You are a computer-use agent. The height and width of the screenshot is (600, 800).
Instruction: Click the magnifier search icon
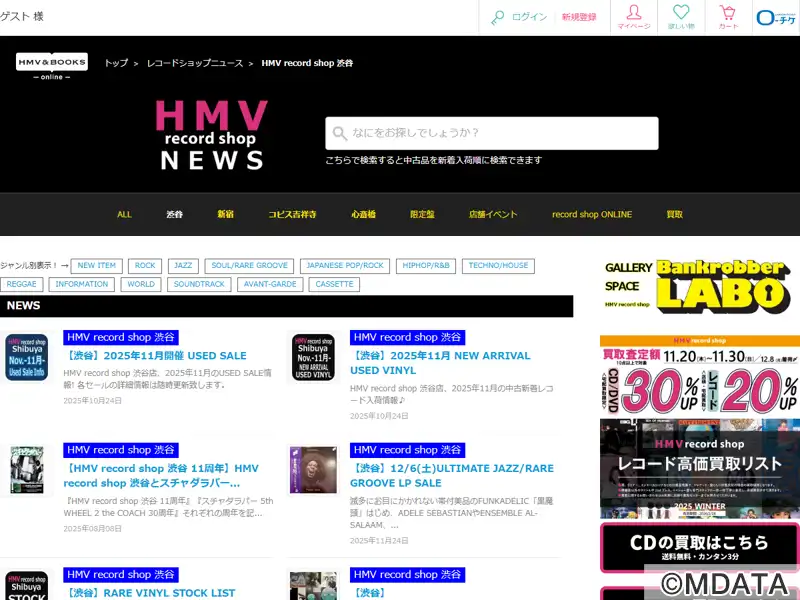[x=339, y=134]
